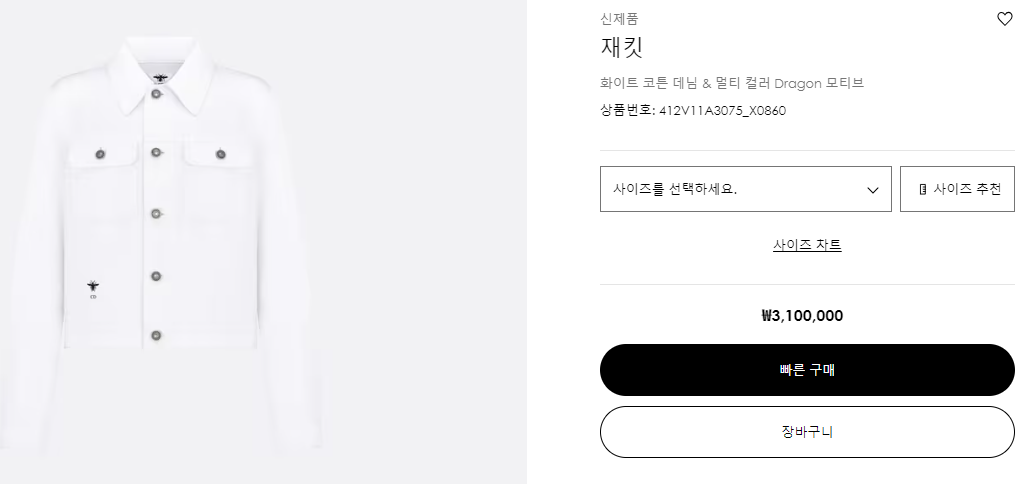This screenshot has width=1015, height=484.
Task: Add the jacket to wishlist with heart icon
Action: pos(1004,19)
